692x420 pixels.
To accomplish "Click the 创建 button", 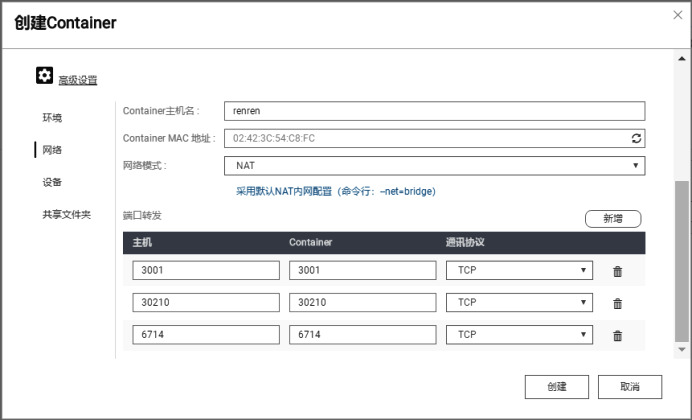I will pyautogui.click(x=557, y=387).
